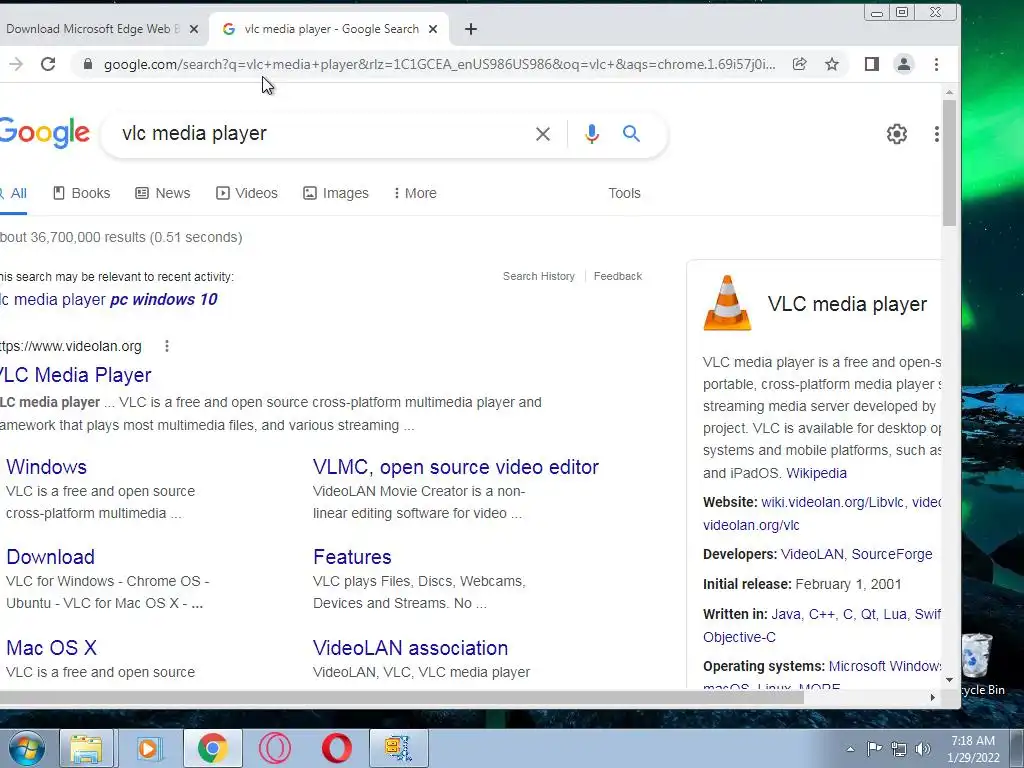This screenshot has height=768, width=1024.
Task: Open the Chrome three-dot menu
Action: (936, 64)
